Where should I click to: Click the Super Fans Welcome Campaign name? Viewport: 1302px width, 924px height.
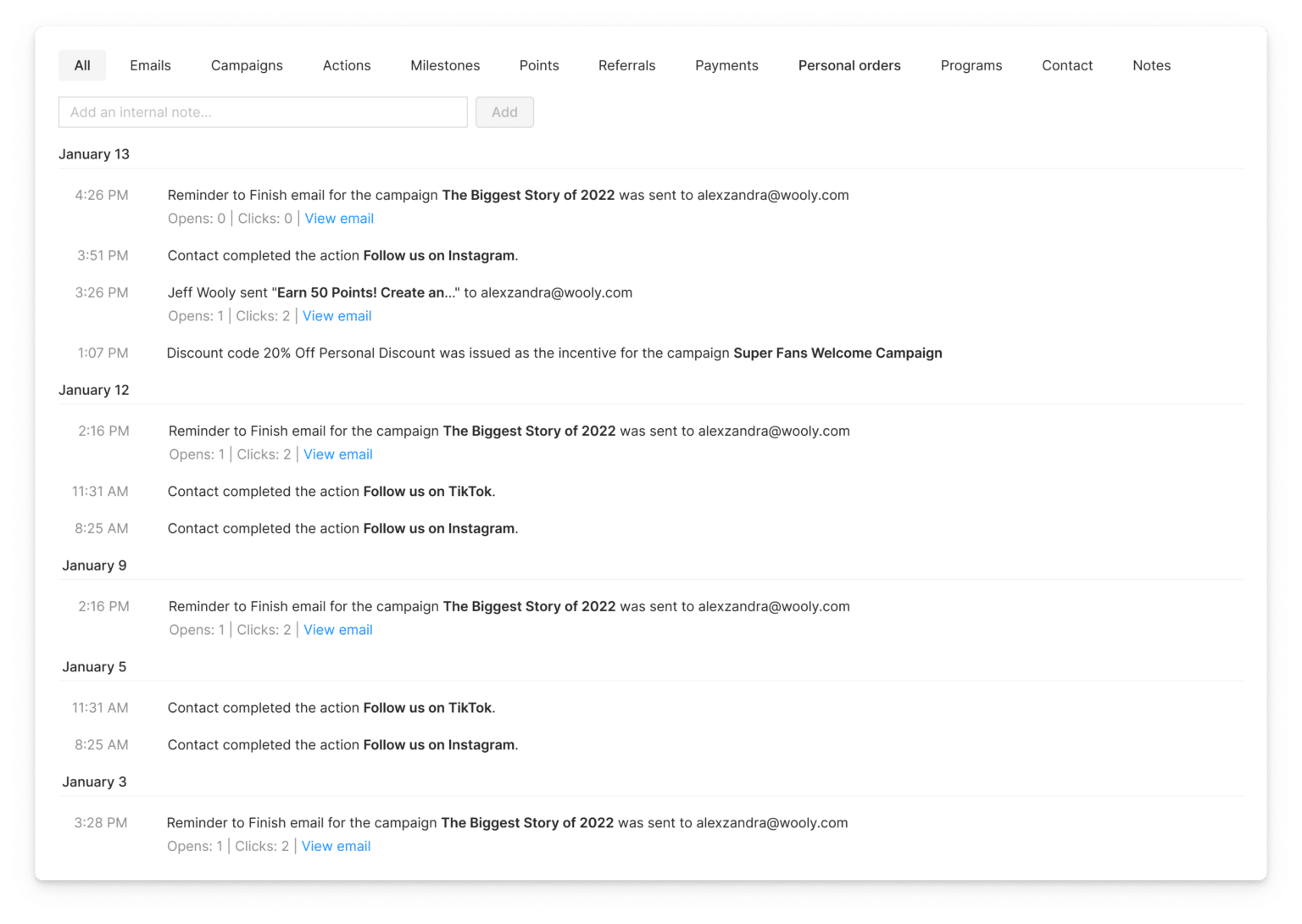click(x=837, y=353)
